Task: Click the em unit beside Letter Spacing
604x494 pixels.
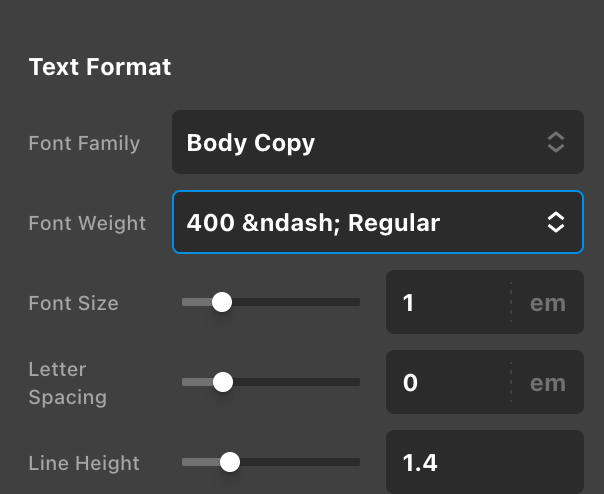Action: tap(547, 382)
